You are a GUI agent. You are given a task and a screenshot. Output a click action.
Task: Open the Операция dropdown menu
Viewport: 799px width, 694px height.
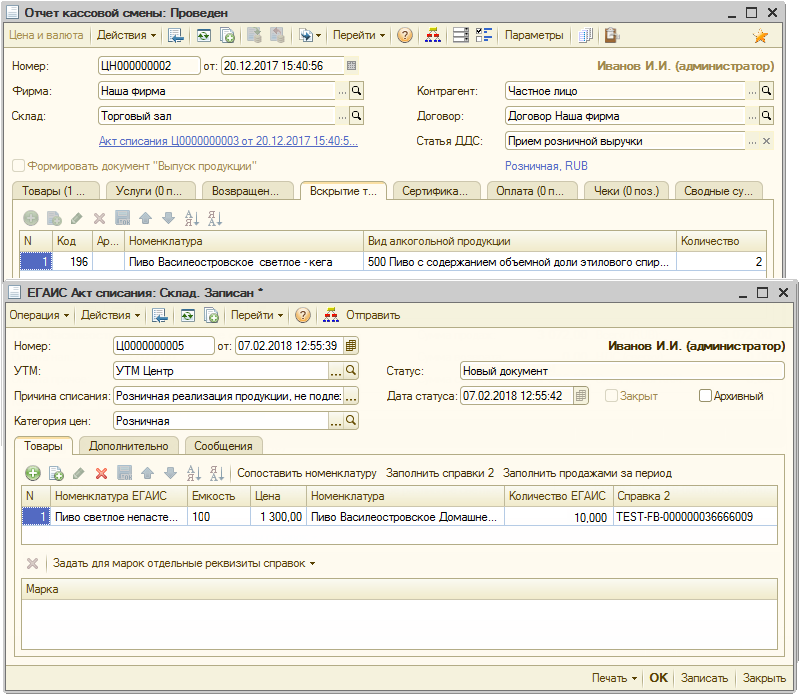tap(39, 315)
